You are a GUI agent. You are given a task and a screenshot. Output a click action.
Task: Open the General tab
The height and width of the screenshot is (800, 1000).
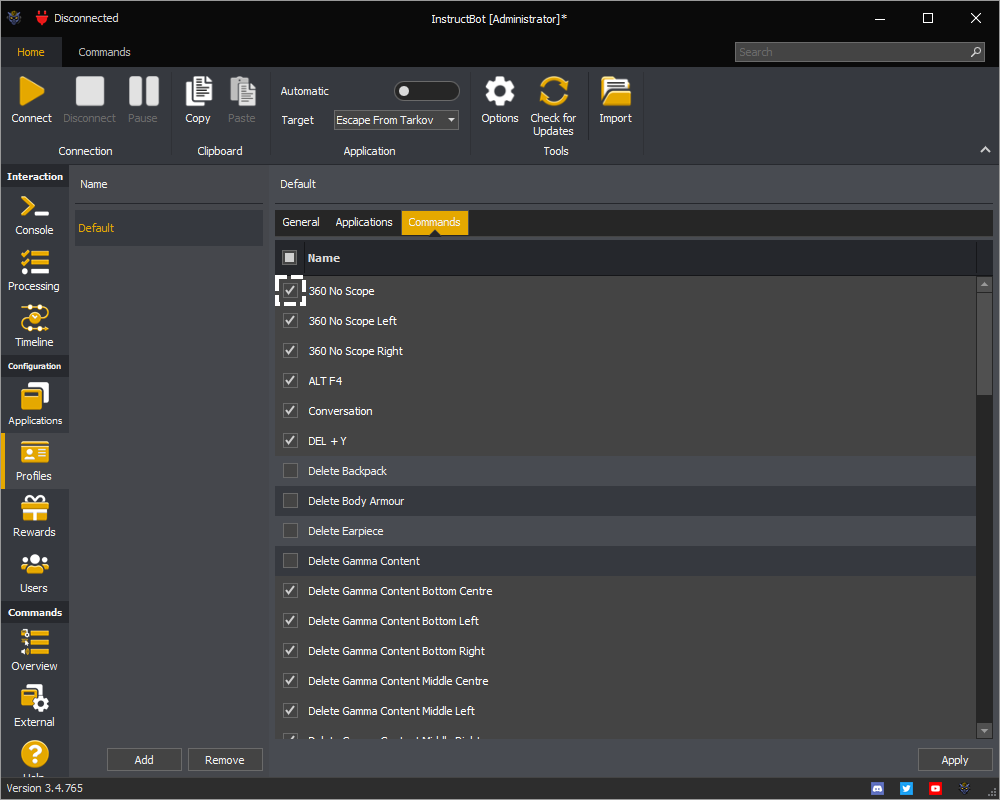[x=301, y=222]
